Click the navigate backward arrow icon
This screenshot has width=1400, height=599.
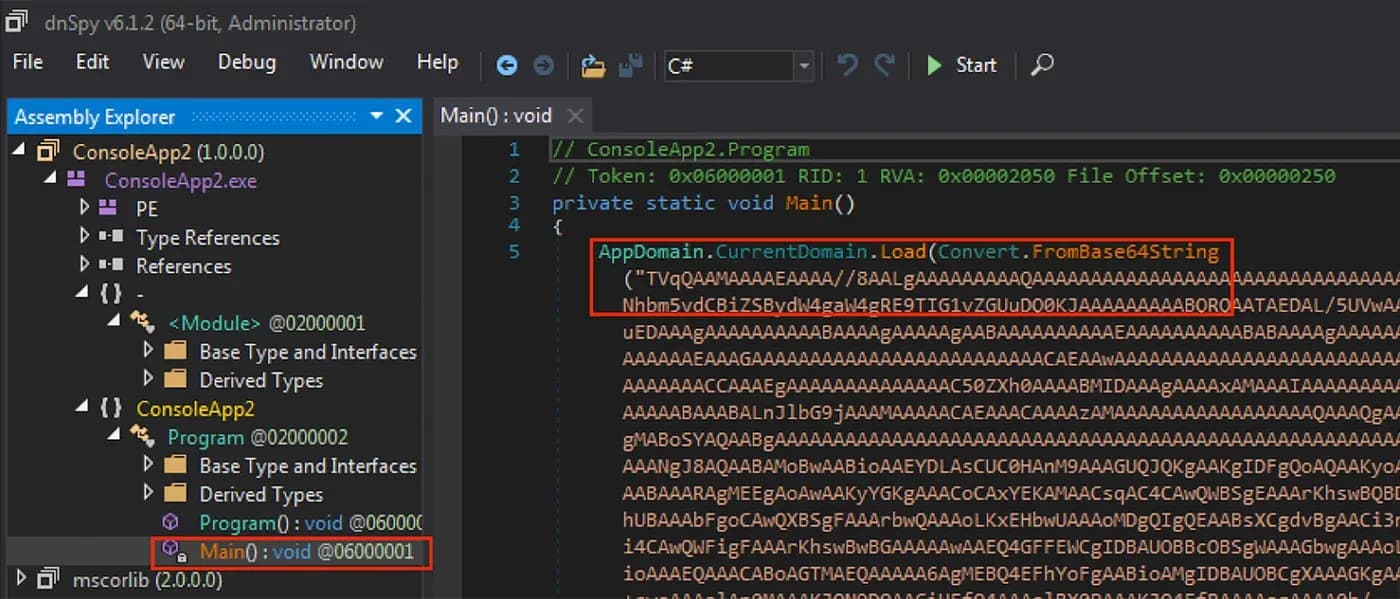(507, 65)
